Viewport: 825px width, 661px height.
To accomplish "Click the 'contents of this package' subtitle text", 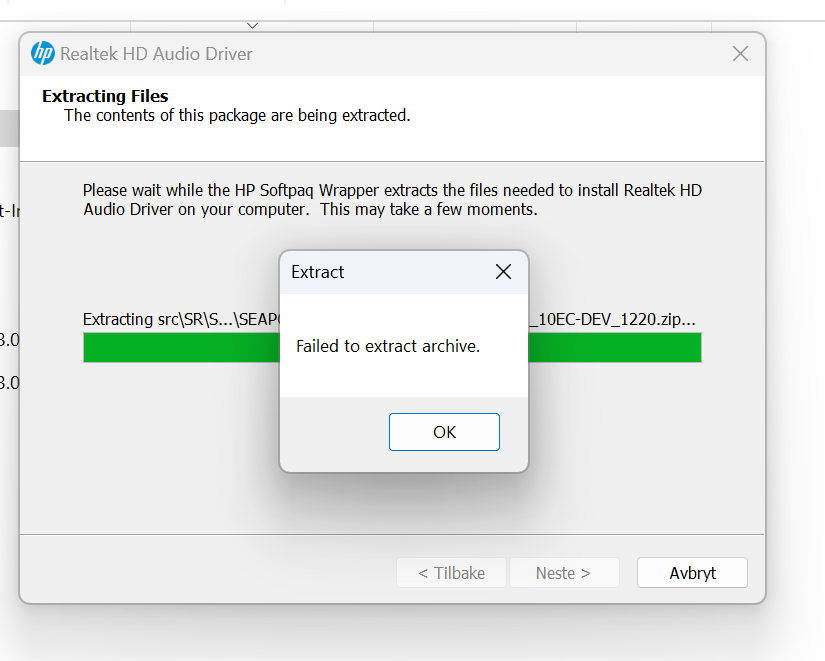I will [x=237, y=116].
